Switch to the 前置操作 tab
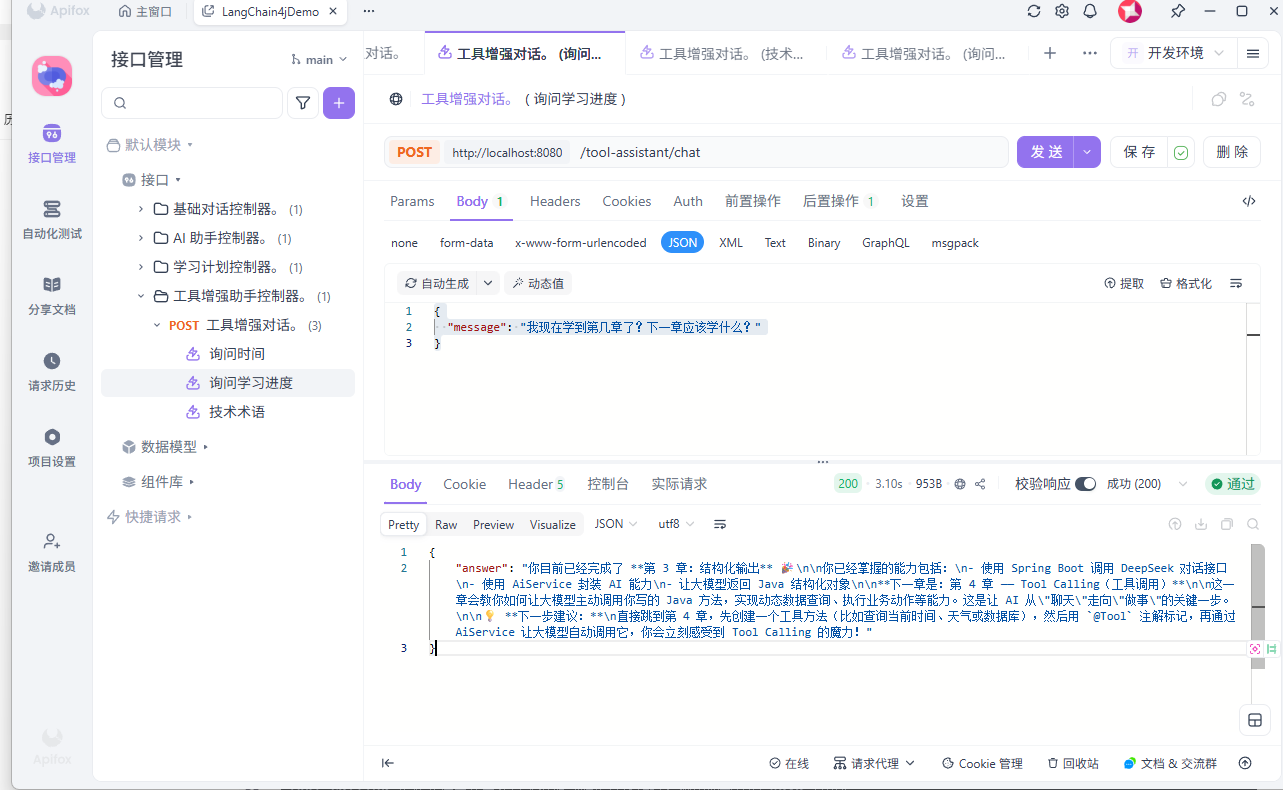The image size is (1283, 790). pos(753,201)
